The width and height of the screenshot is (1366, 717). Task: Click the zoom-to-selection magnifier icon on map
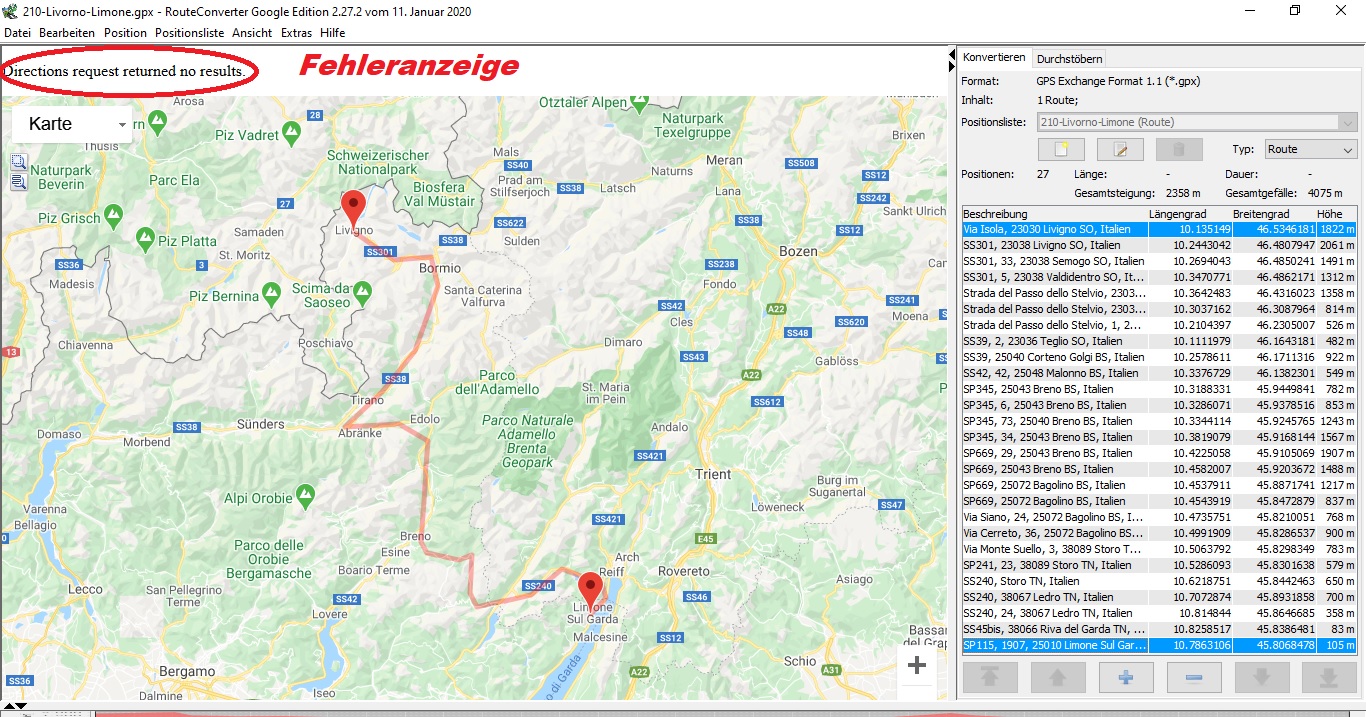click(x=19, y=162)
